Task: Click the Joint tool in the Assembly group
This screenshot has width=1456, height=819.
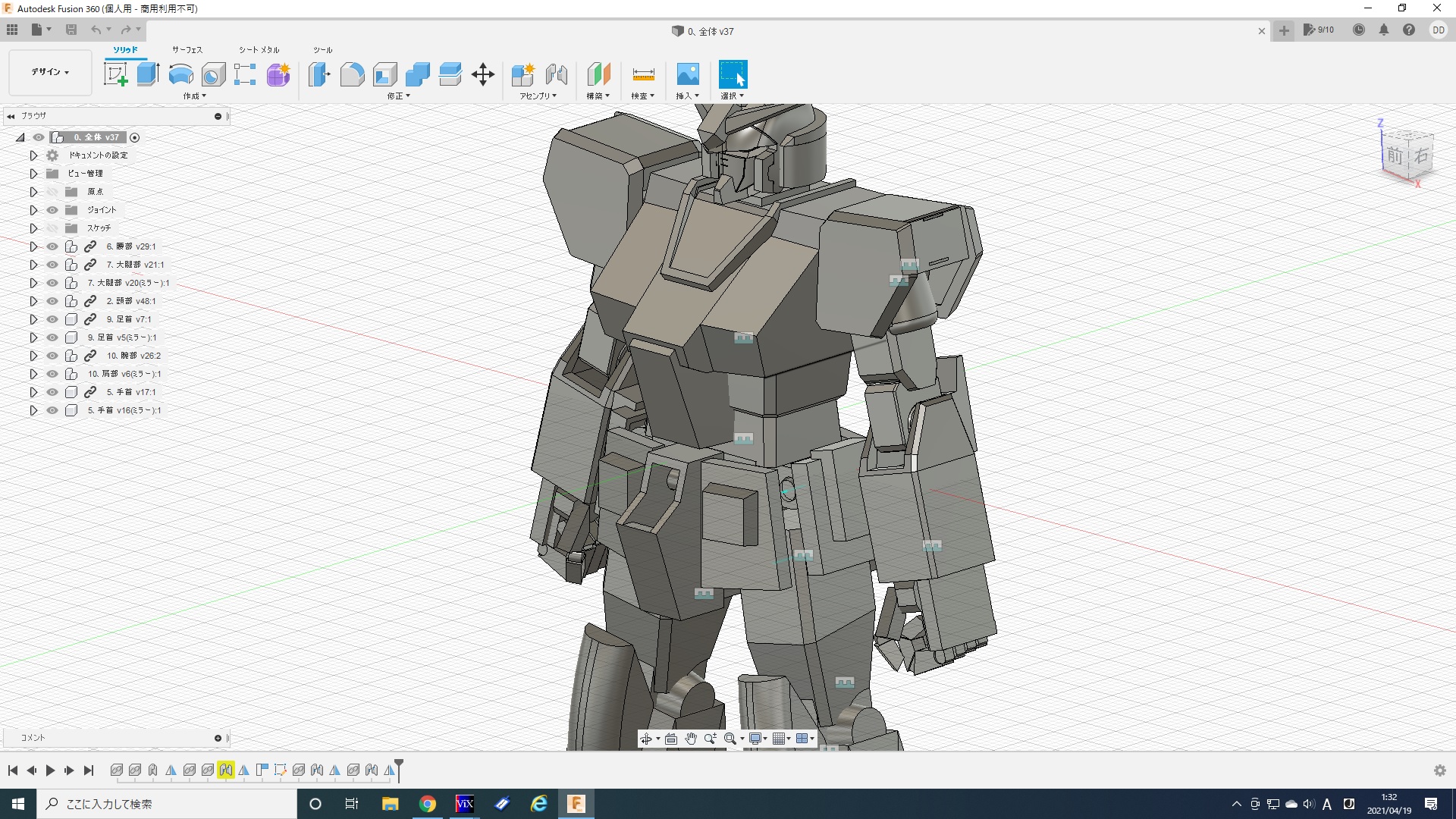Action: click(x=556, y=74)
